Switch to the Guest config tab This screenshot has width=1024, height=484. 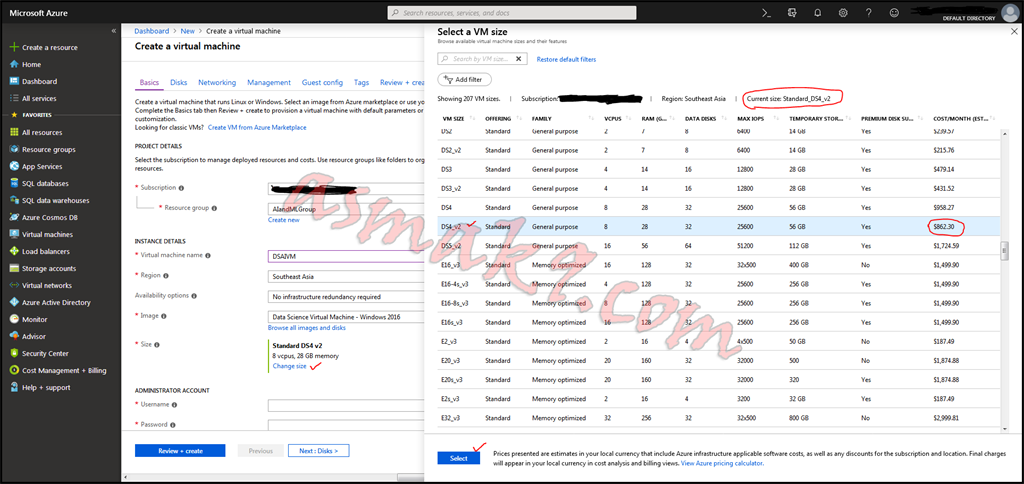322,82
